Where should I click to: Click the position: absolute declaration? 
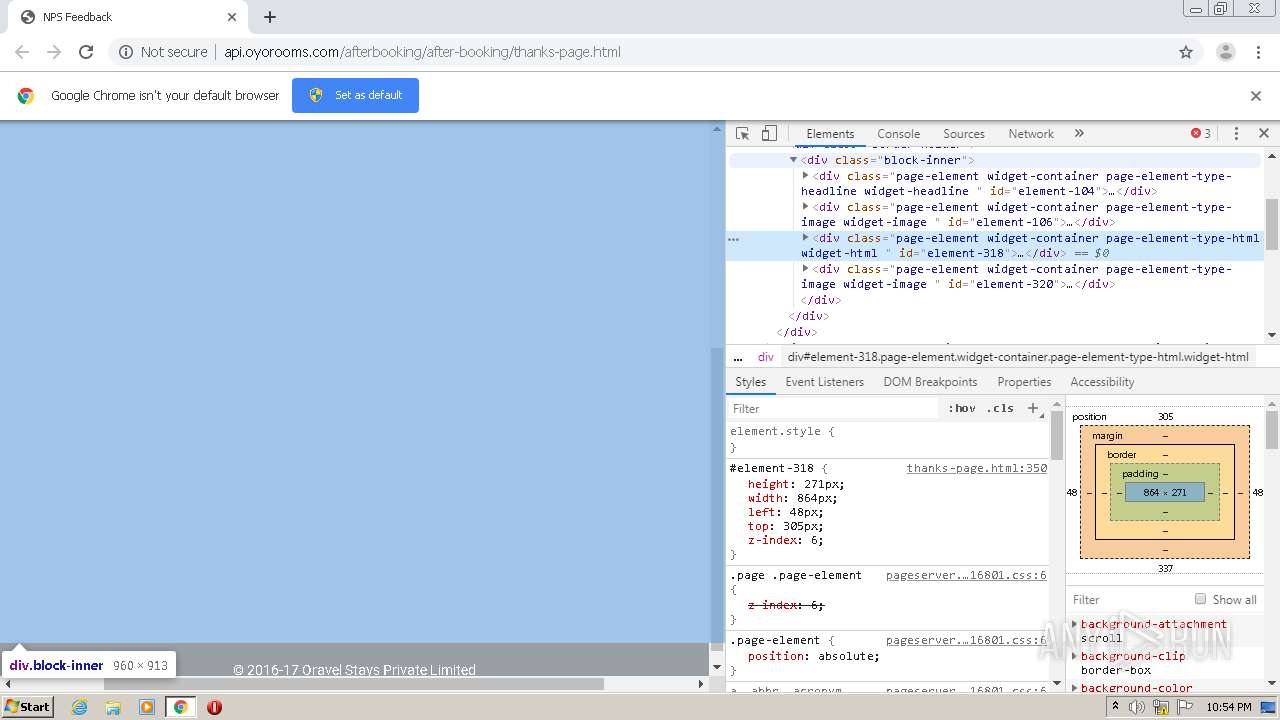click(813, 656)
